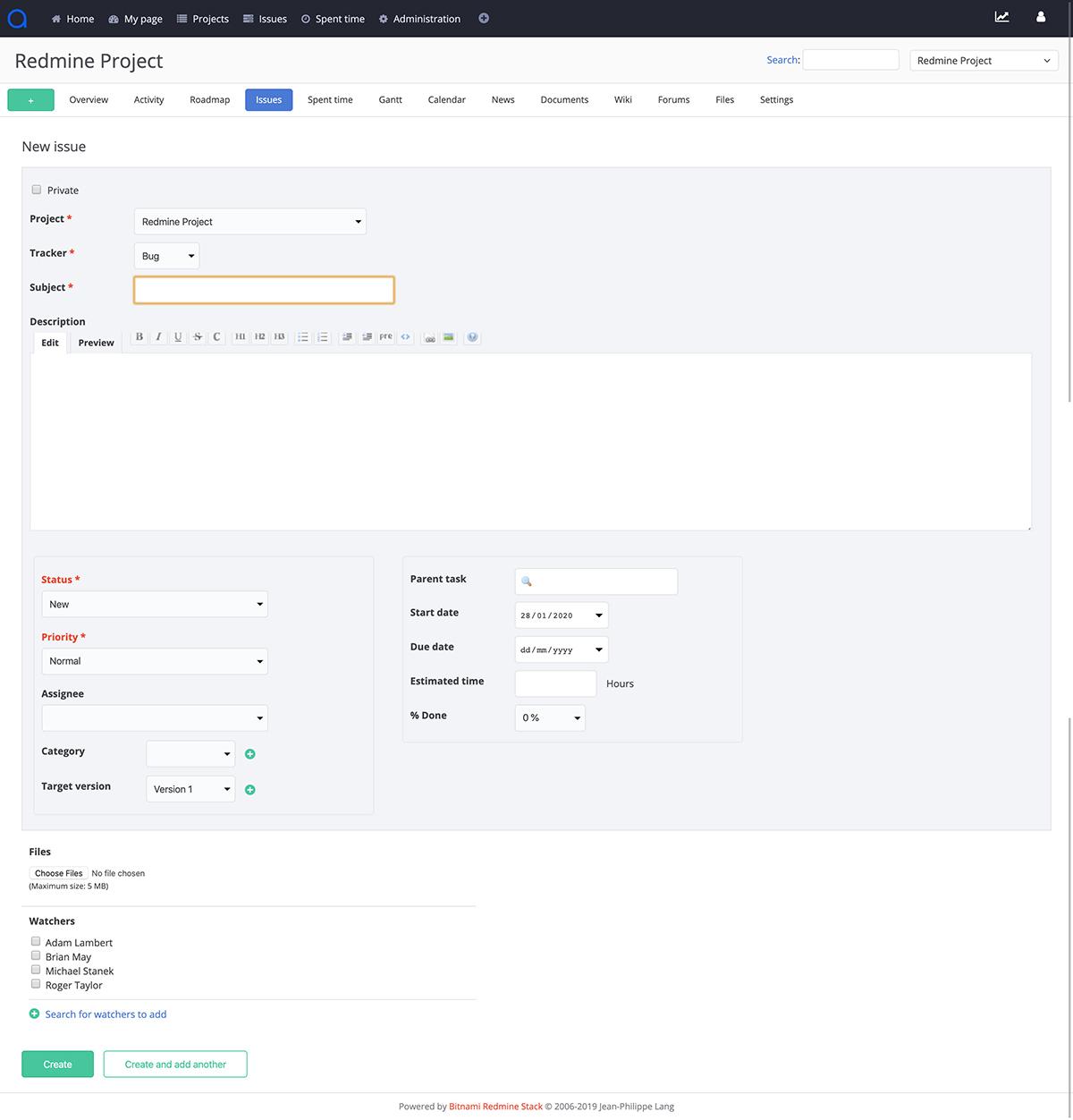Viewport: 1073px width, 1120px height.
Task: Open the Assignee dropdown
Action: click(155, 718)
